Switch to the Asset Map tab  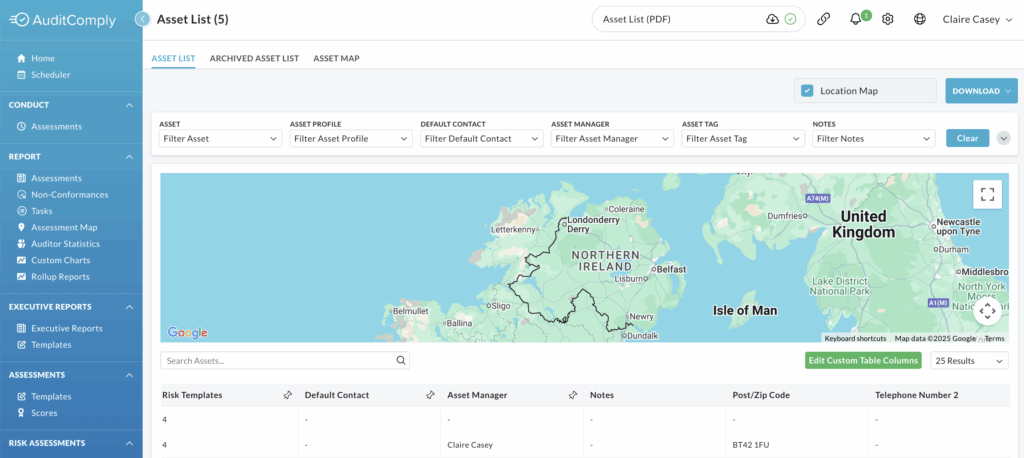click(x=336, y=58)
